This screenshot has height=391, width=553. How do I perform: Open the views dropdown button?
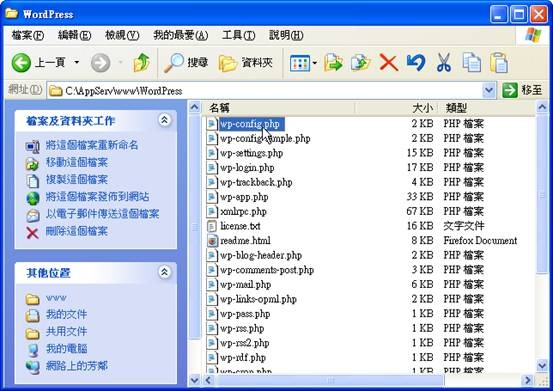(x=303, y=63)
